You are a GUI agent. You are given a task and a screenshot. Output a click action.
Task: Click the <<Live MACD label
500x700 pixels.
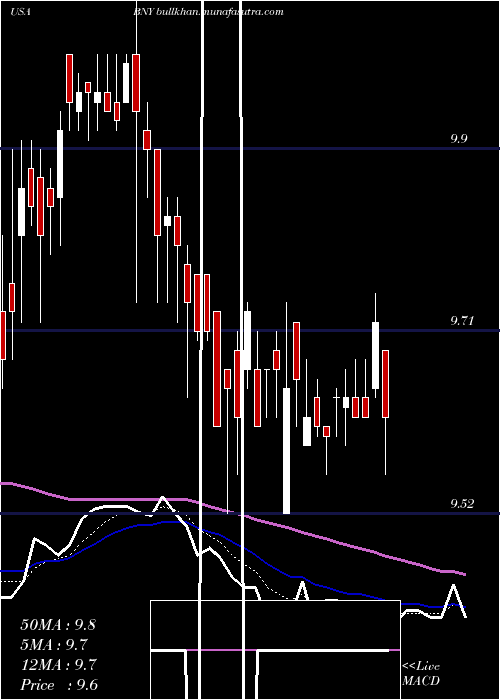coord(421,673)
